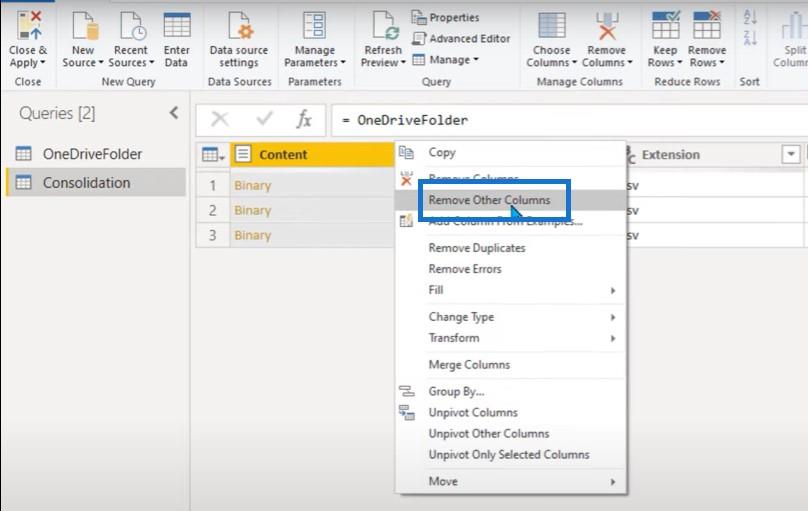The width and height of the screenshot is (808, 511).
Task: Collapse the Queries pane with the chevron
Action: [x=174, y=113]
